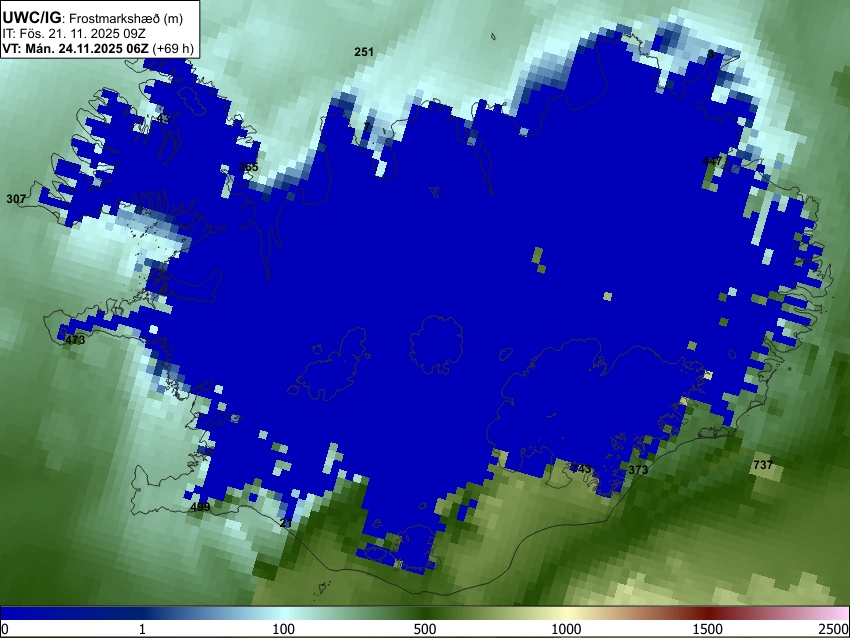Click the station value 21 on the south coast

point(286,523)
